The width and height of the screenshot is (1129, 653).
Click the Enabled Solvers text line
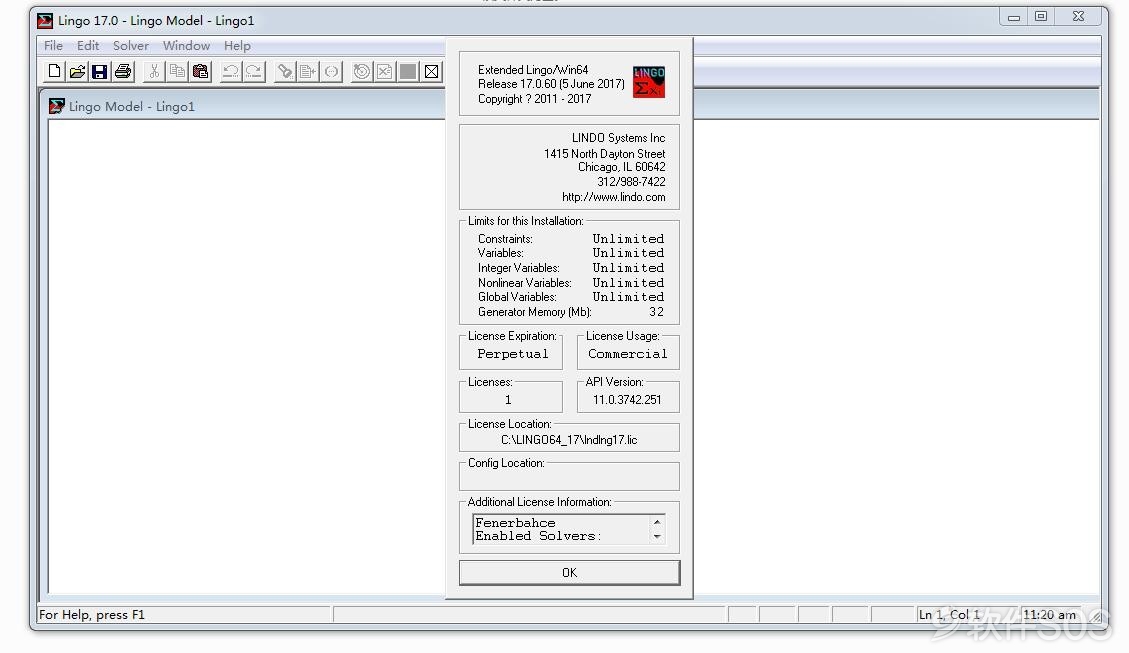[538, 536]
